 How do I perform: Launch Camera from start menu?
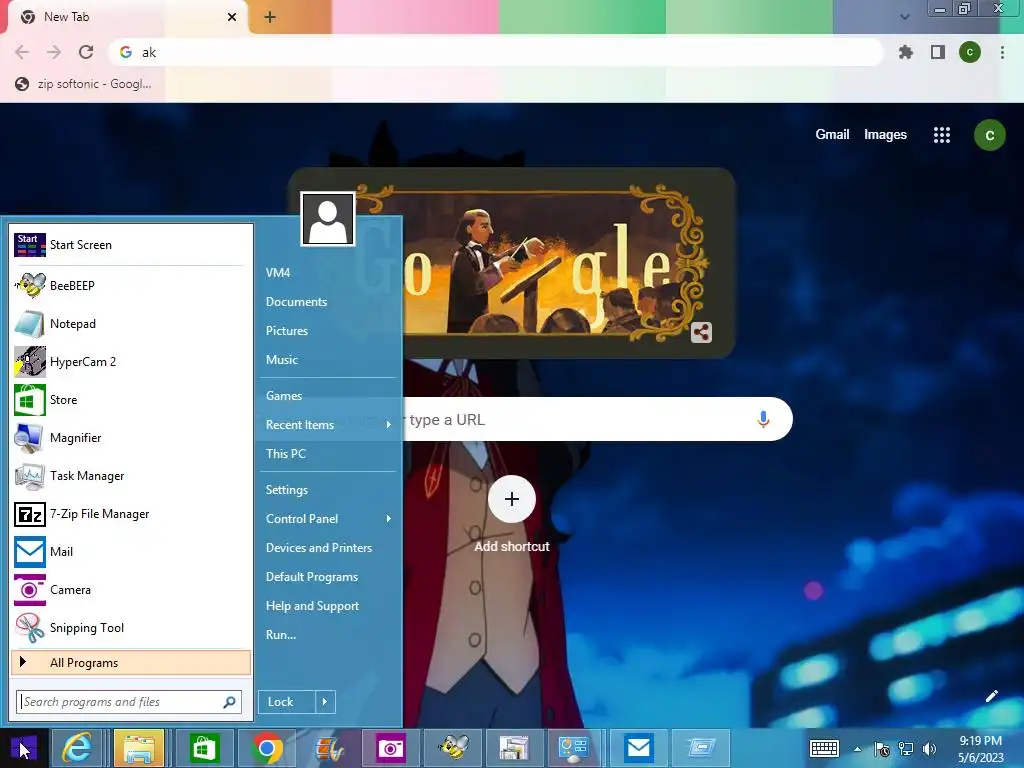(x=131, y=590)
